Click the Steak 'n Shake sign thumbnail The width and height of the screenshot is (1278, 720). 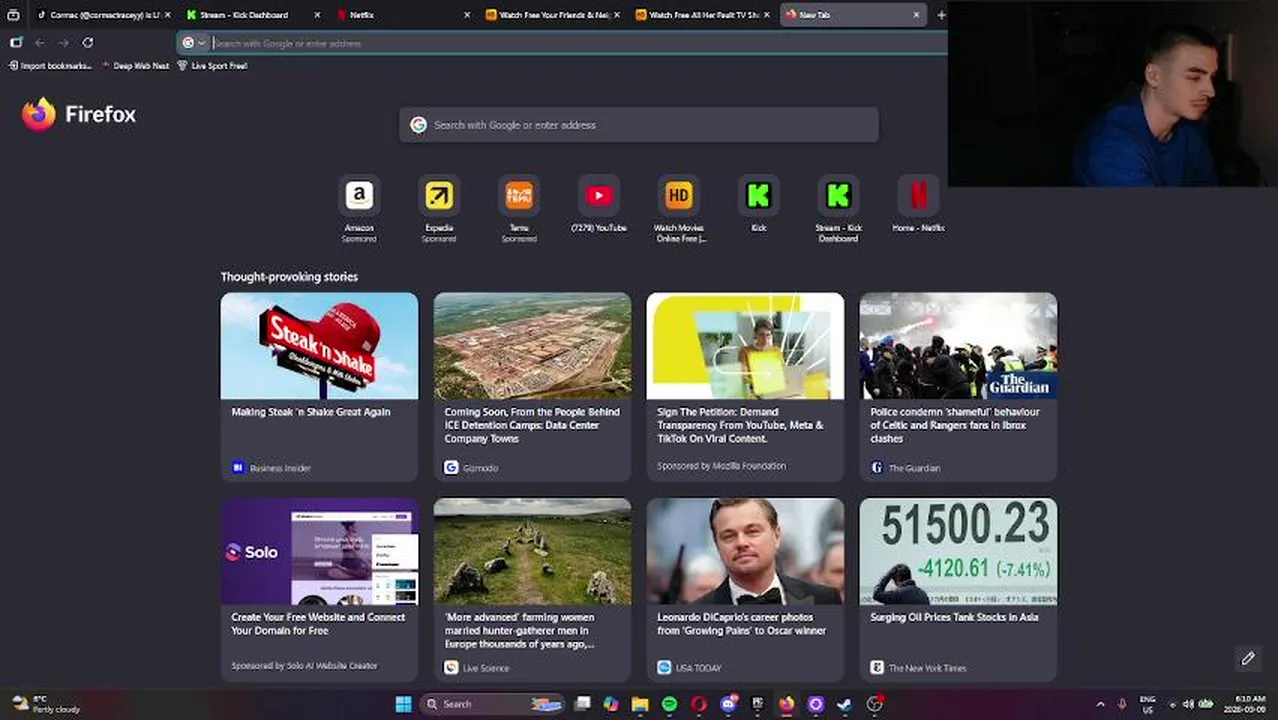319,346
